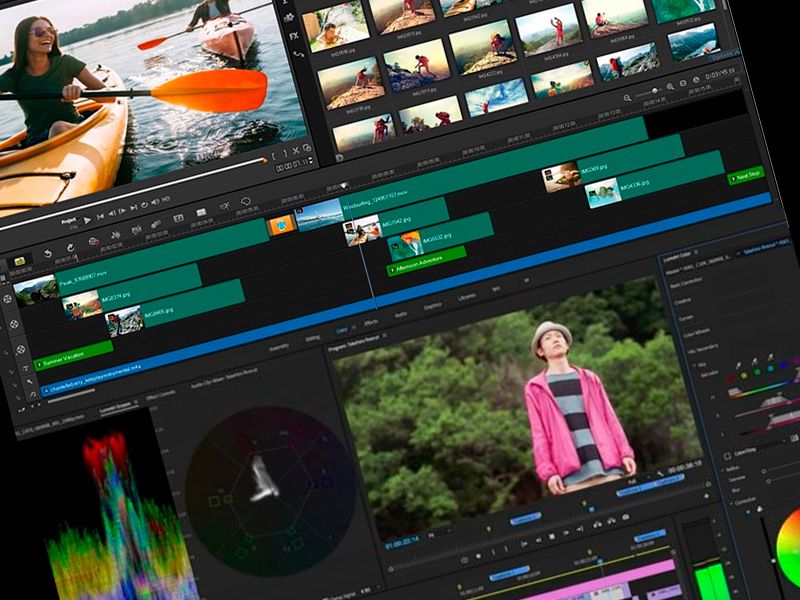Select the red HSL color swatch
This screenshot has height=600, width=800.
[731, 379]
